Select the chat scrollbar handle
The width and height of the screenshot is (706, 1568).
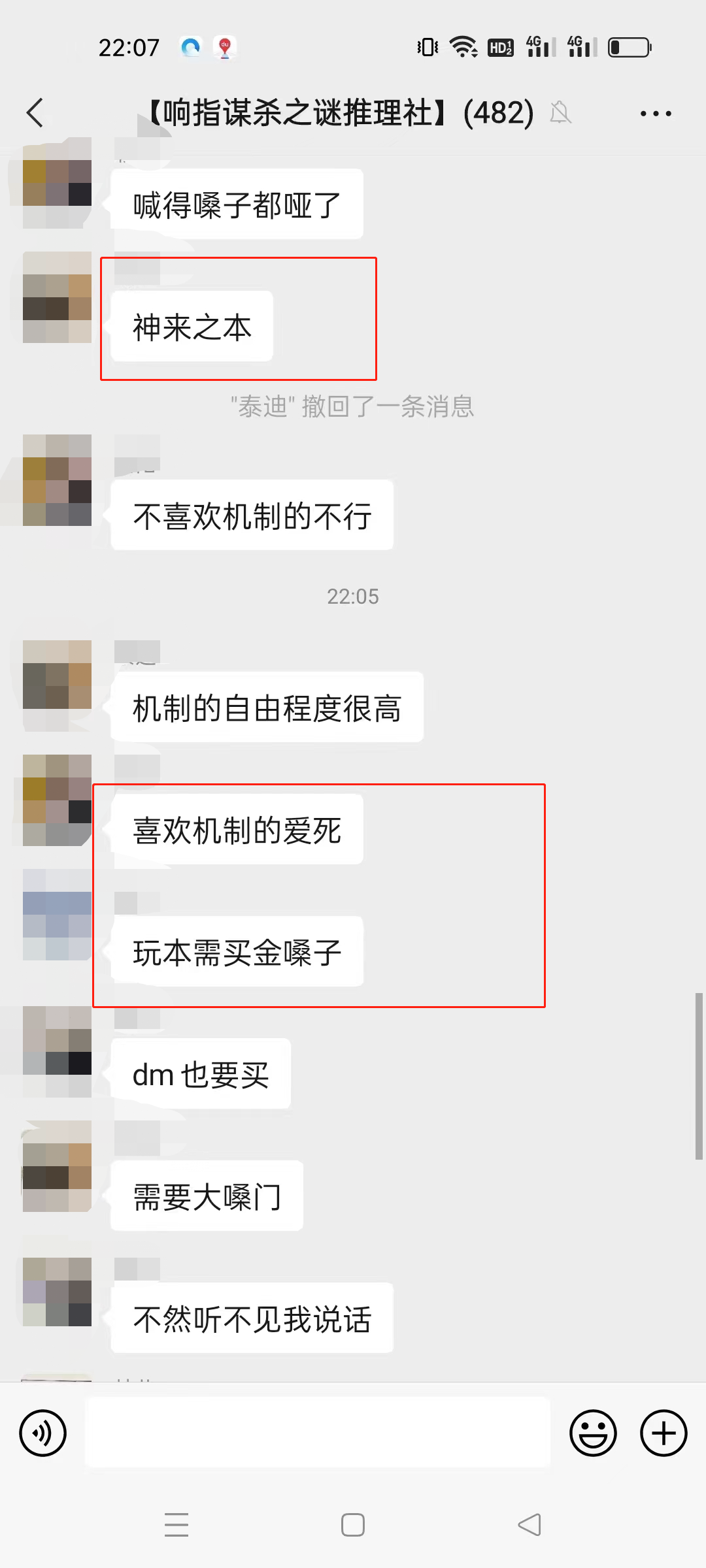[699, 1076]
